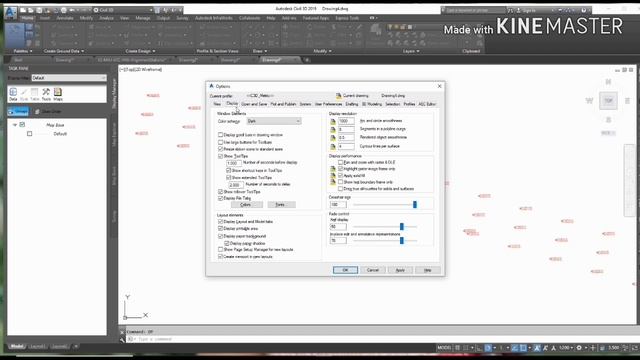Click the Save icon in quick access toolbar
This screenshot has height=360, width=640.
point(39,10)
